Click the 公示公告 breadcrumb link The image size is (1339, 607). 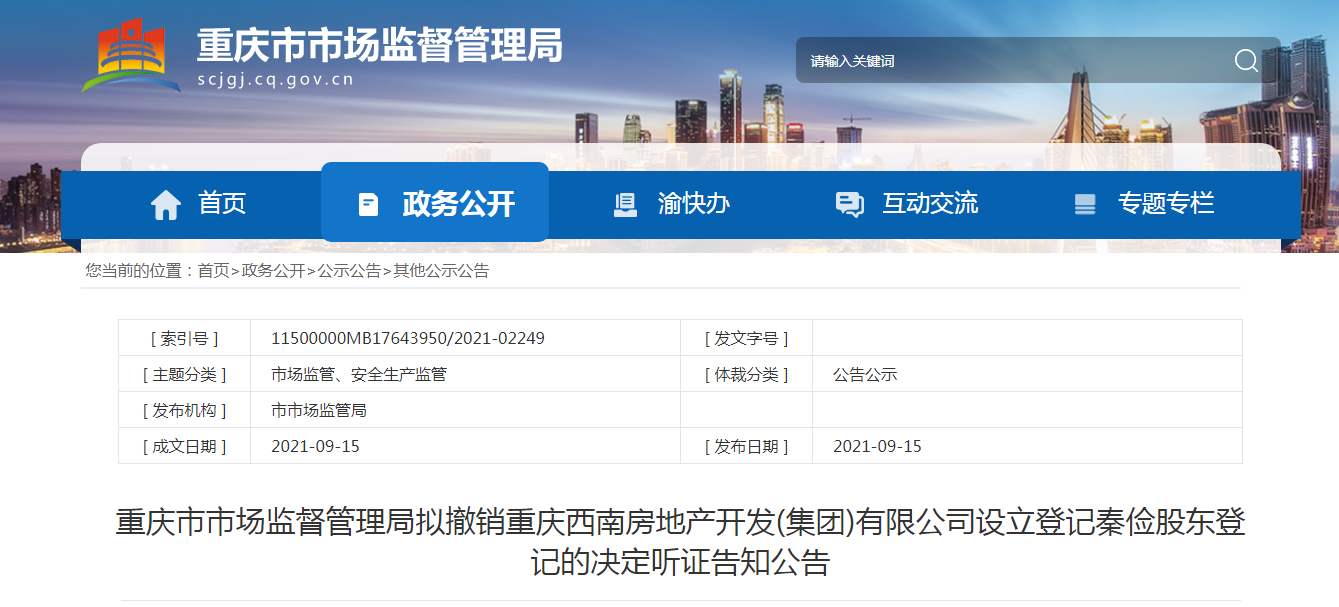pyautogui.click(x=349, y=271)
